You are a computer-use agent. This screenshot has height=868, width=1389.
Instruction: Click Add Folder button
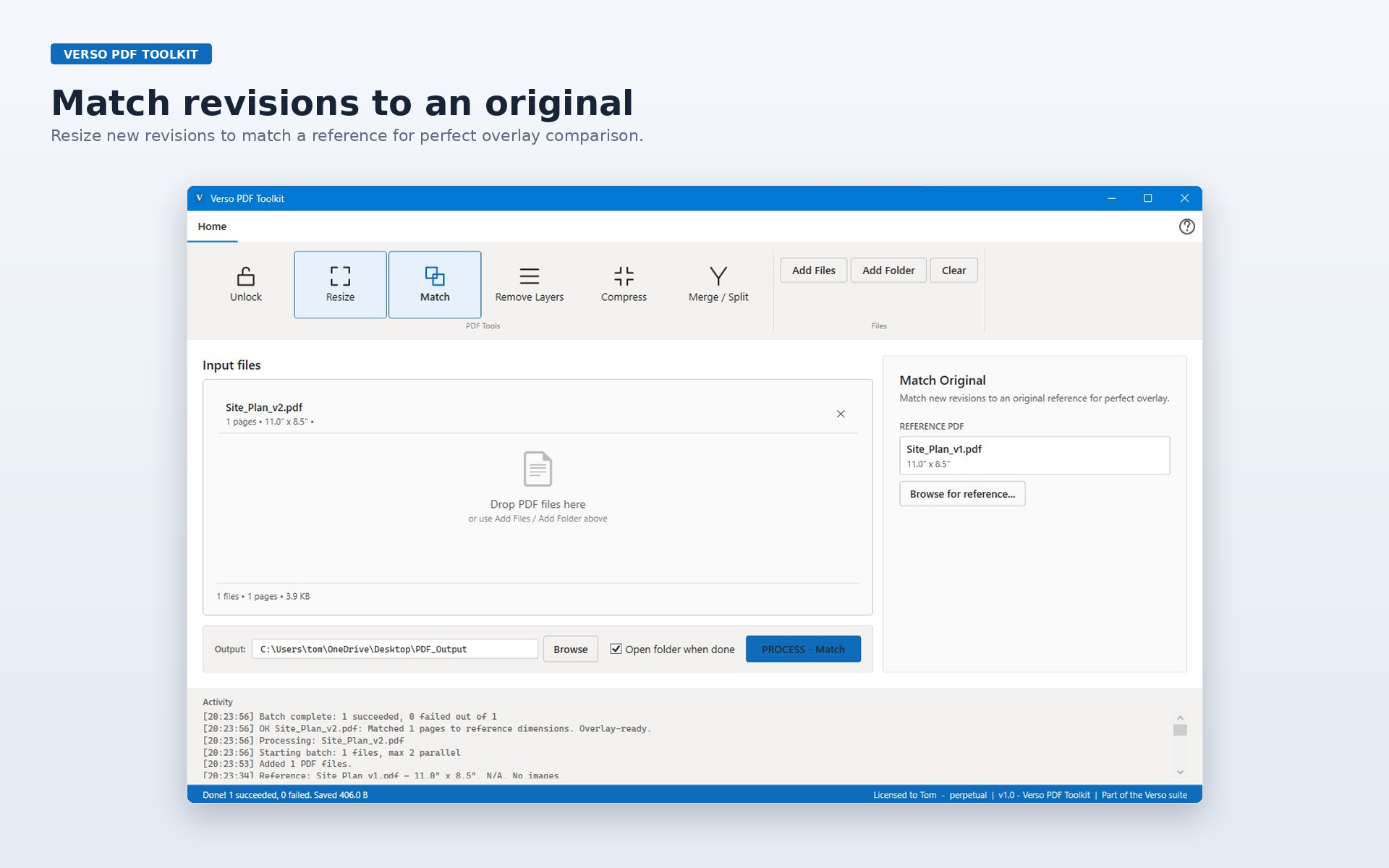pyautogui.click(x=888, y=270)
